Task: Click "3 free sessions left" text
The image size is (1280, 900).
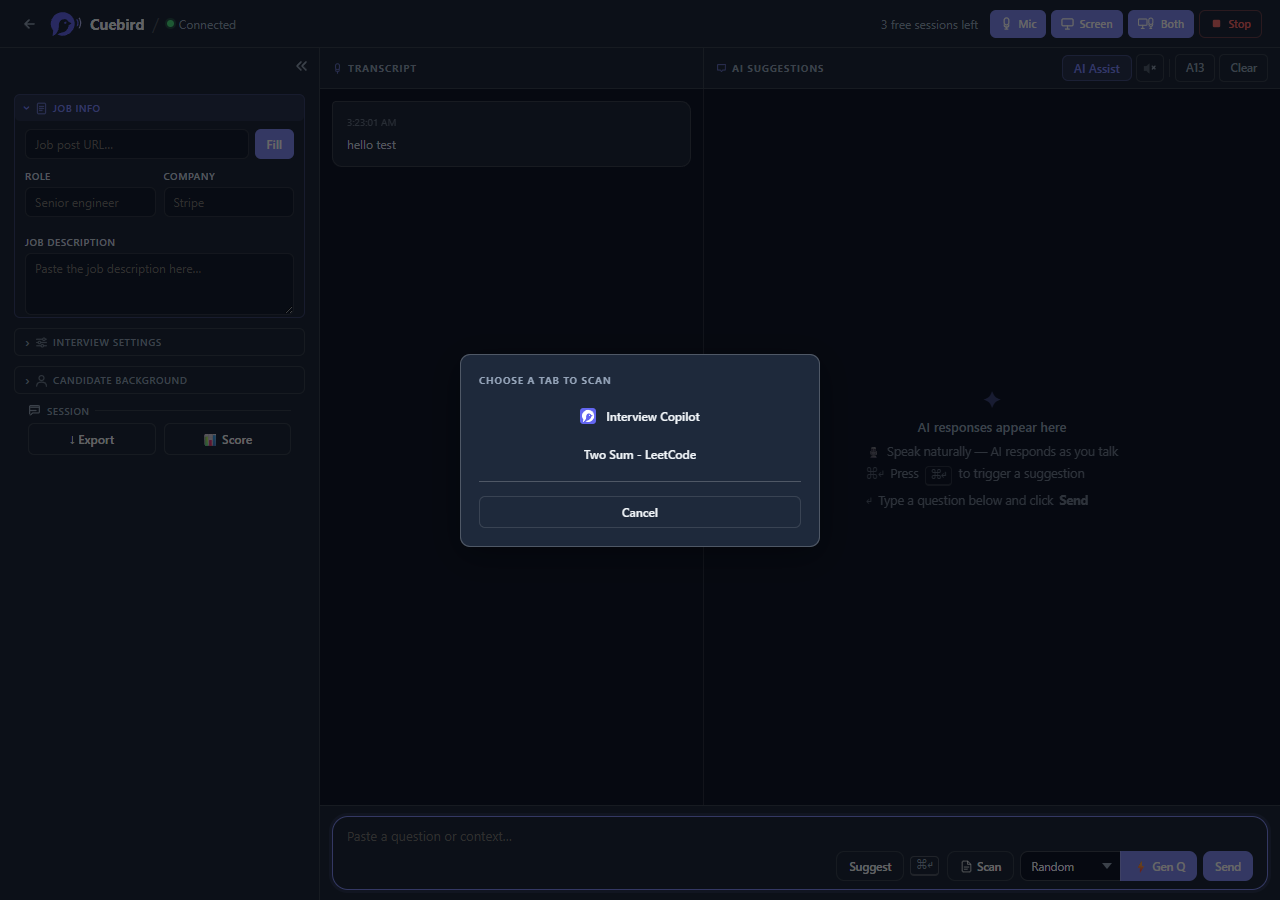Action: [x=929, y=24]
